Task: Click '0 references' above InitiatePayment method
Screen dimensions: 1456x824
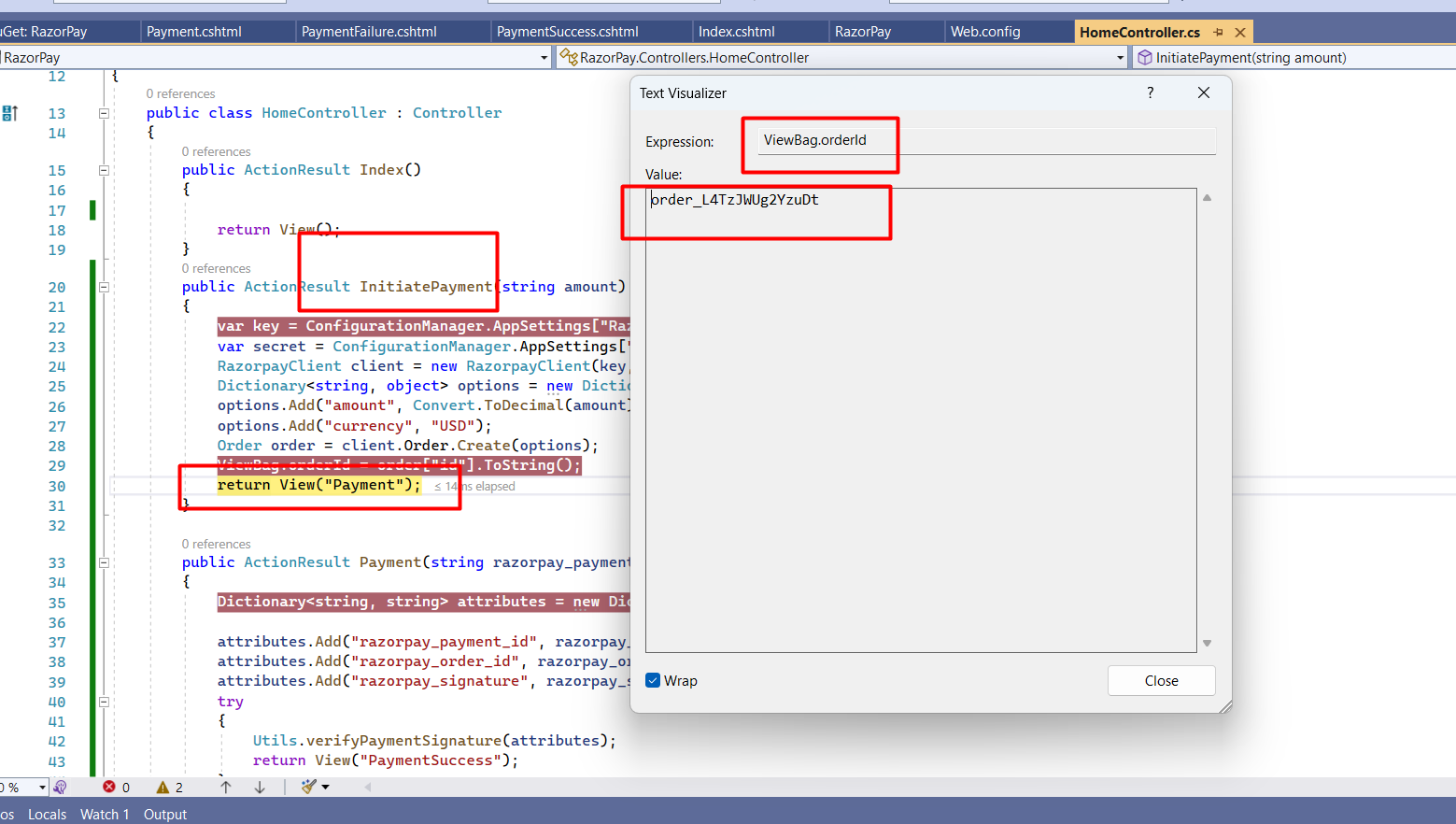Action: [x=216, y=269]
